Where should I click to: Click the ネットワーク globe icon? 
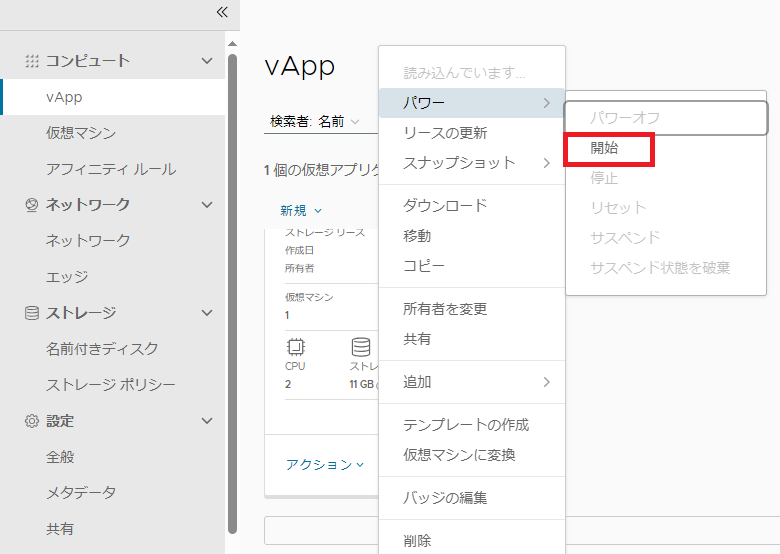tap(32, 205)
